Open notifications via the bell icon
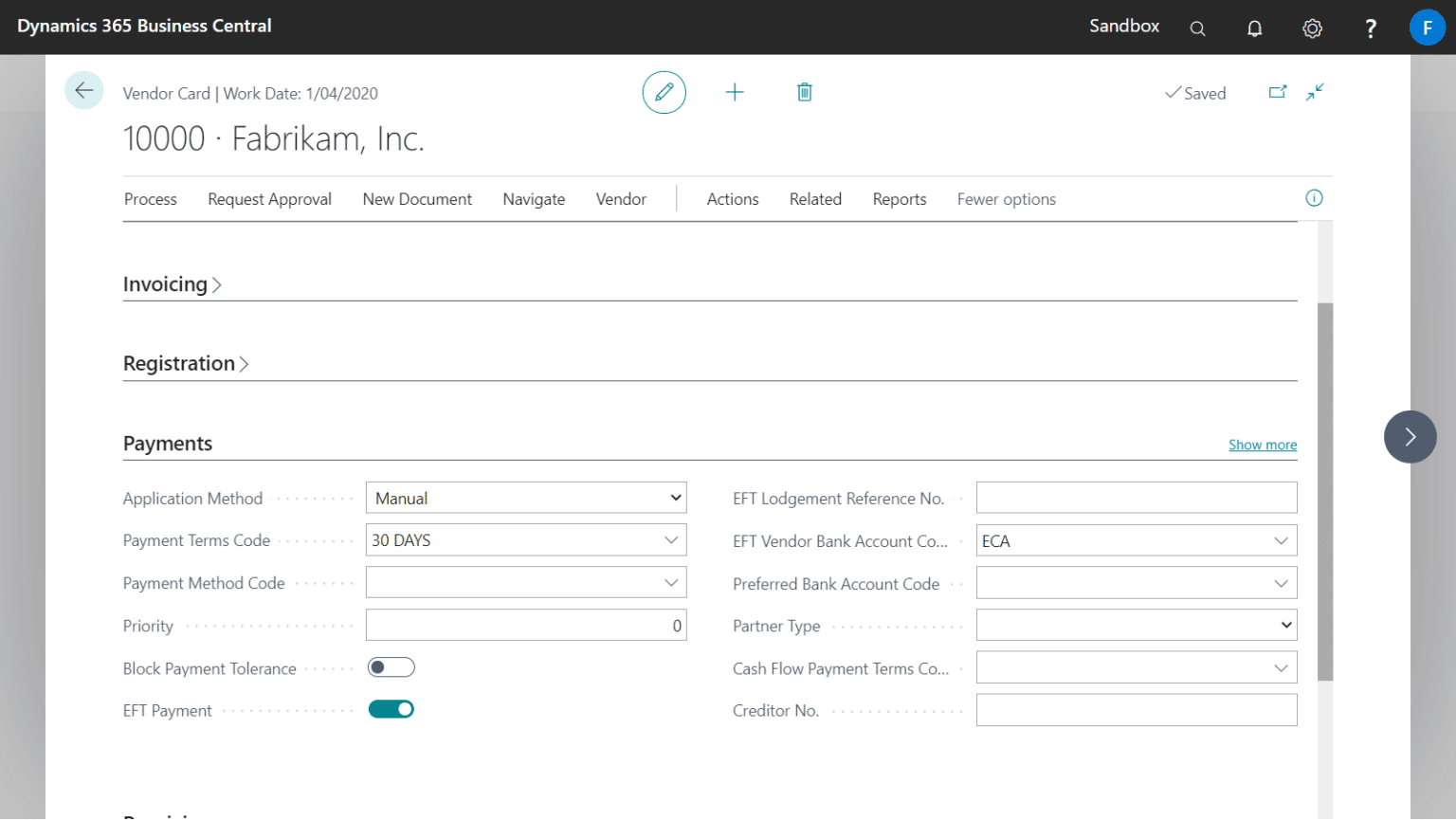This screenshot has height=820, width=1456. pos(1254,28)
